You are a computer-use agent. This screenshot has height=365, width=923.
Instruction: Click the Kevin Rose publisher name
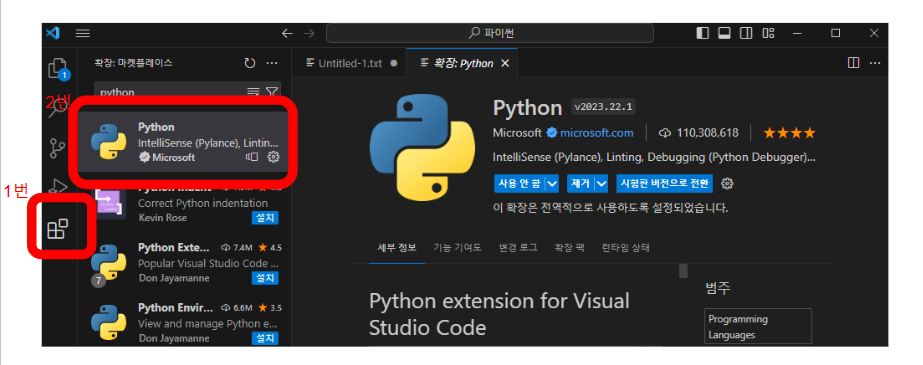[162, 218]
